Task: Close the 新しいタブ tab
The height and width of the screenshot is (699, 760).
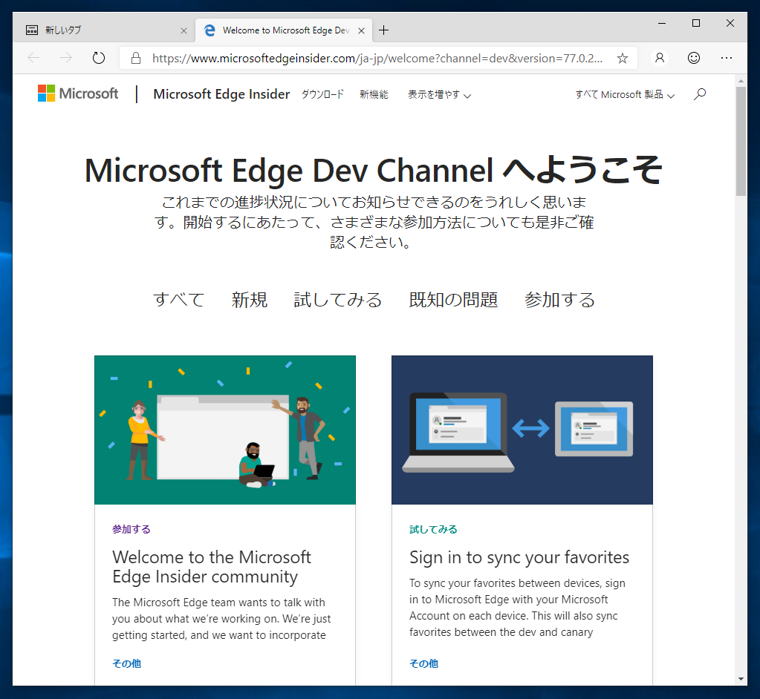Action: pos(184,31)
